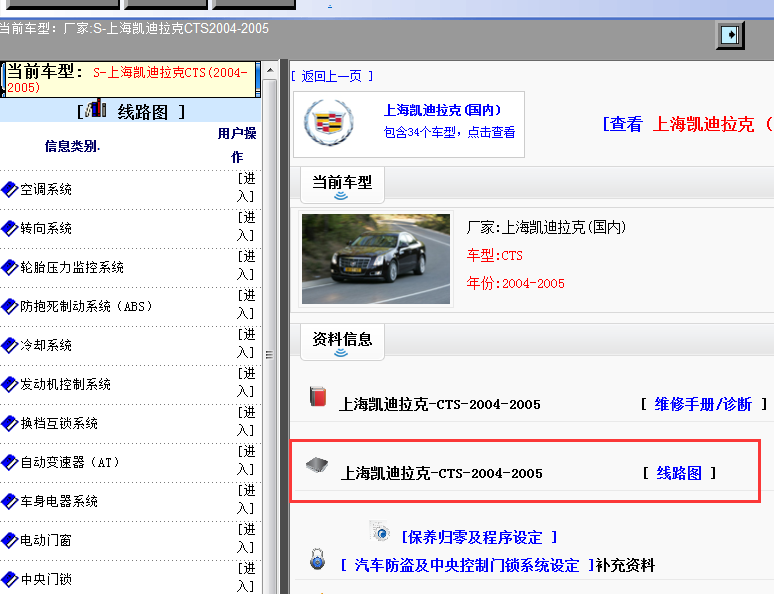This screenshot has height=594, width=774.
Task: Click the 轮胎压力监控系统 row label
Action: [72, 267]
